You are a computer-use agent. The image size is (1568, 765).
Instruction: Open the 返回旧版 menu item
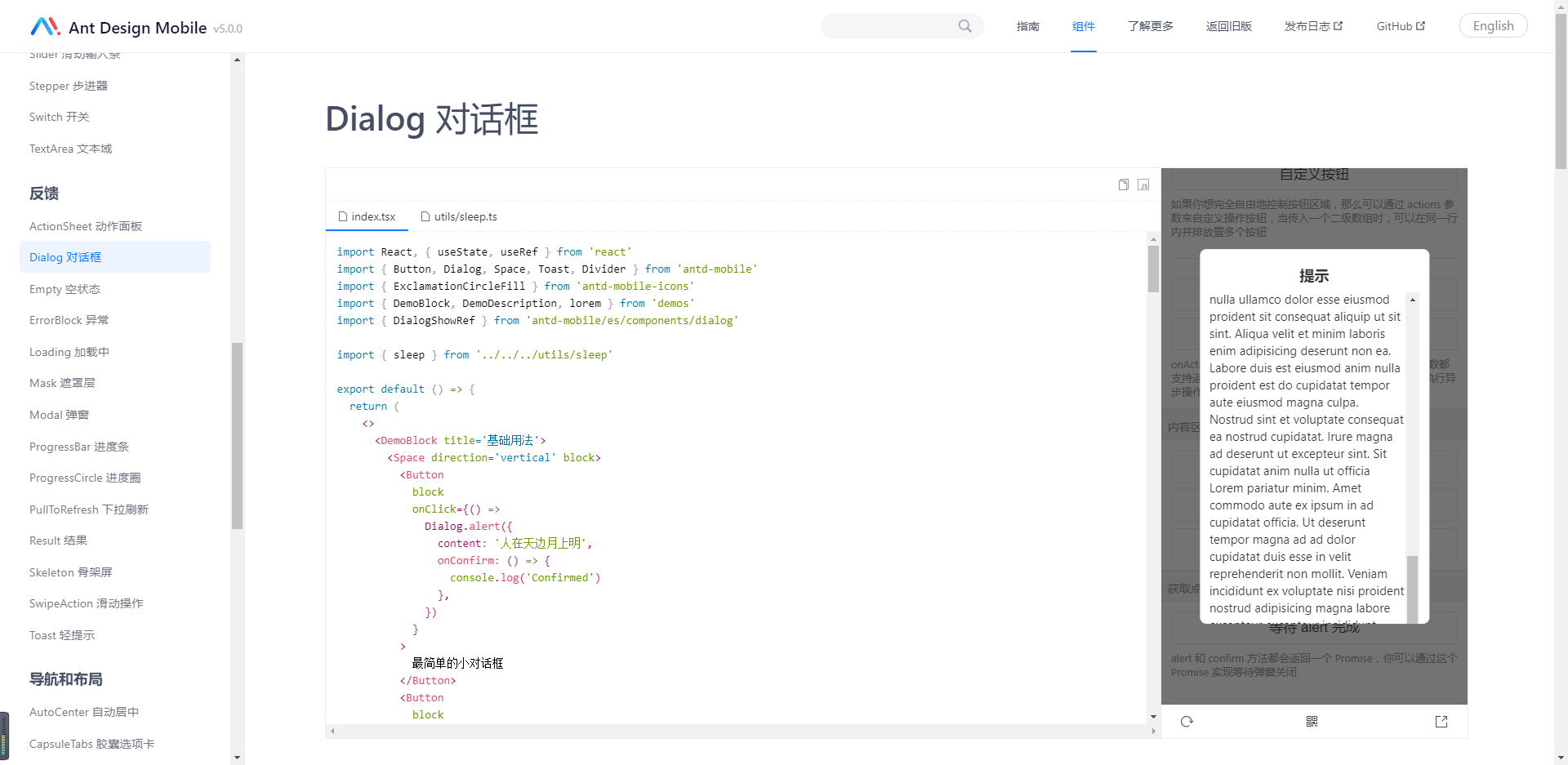[1228, 26]
